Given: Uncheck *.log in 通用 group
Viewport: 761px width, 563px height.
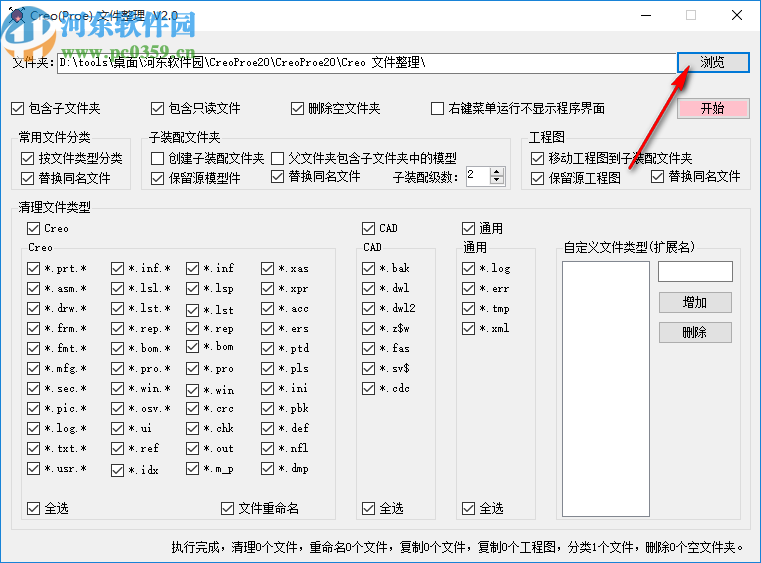Looking at the screenshot, I should (x=468, y=268).
